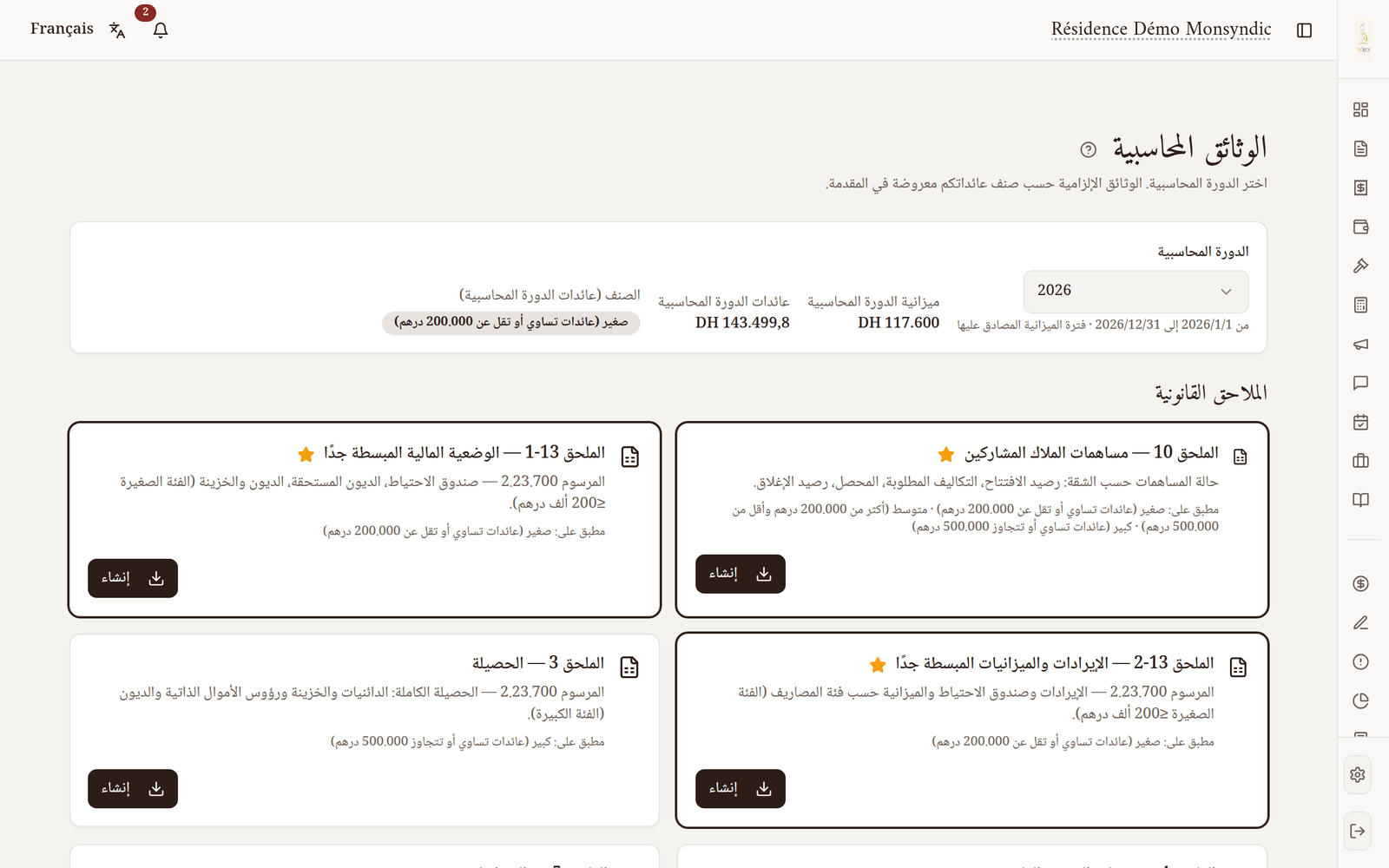Open the open-book icon in sidebar
Screen dimensions: 1389x868
point(1360,500)
